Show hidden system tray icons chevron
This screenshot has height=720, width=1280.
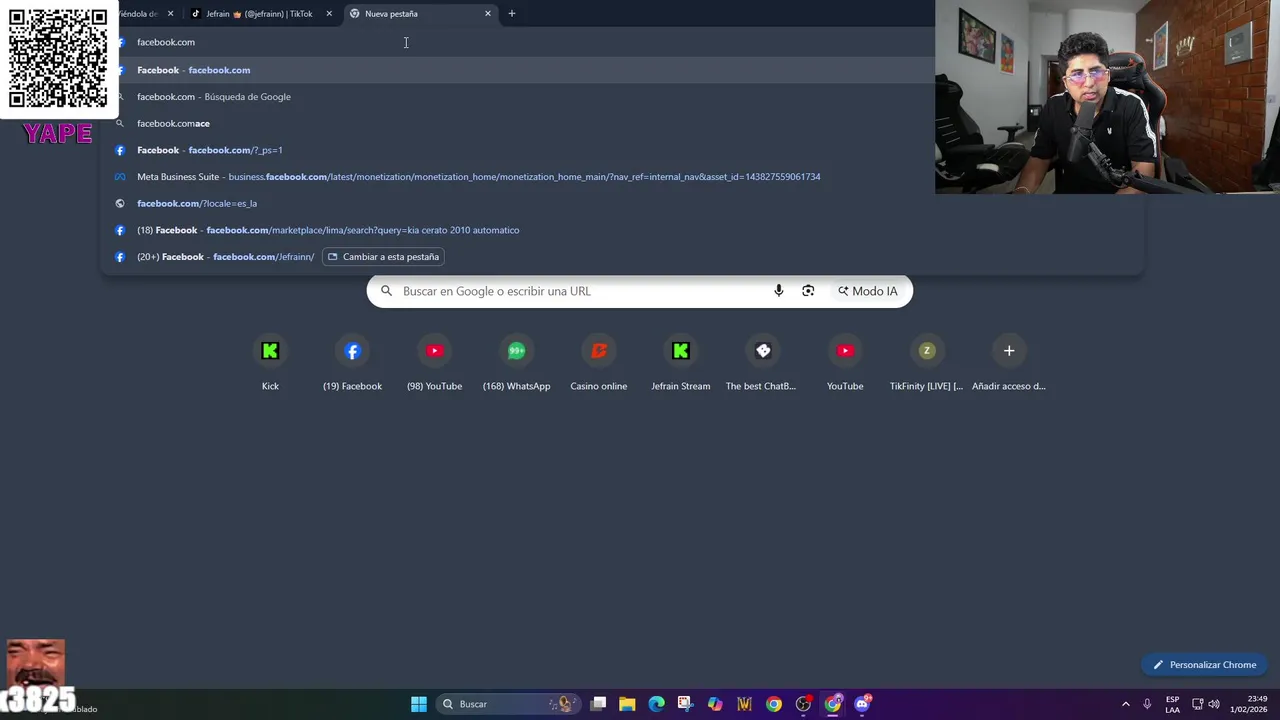1125,704
